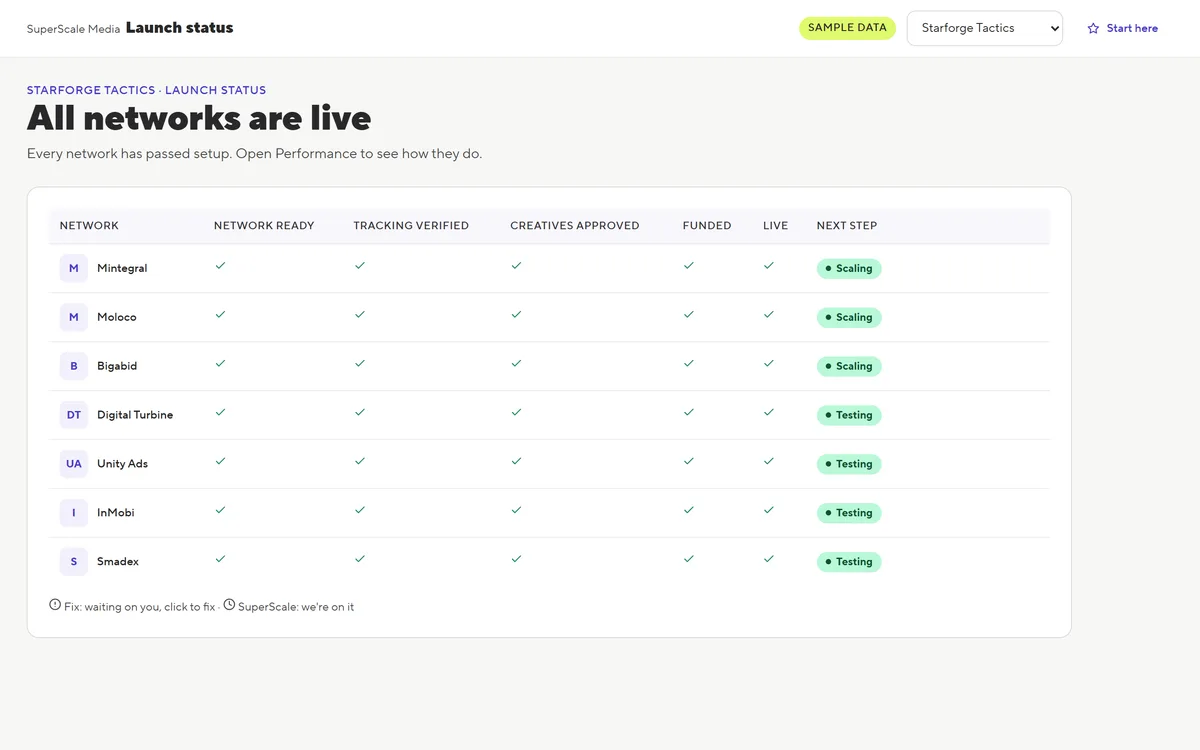Click Unity Ads' Creatives Approved checkmark
Image resolution: width=1200 pixels, height=750 pixels.
coord(516,462)
